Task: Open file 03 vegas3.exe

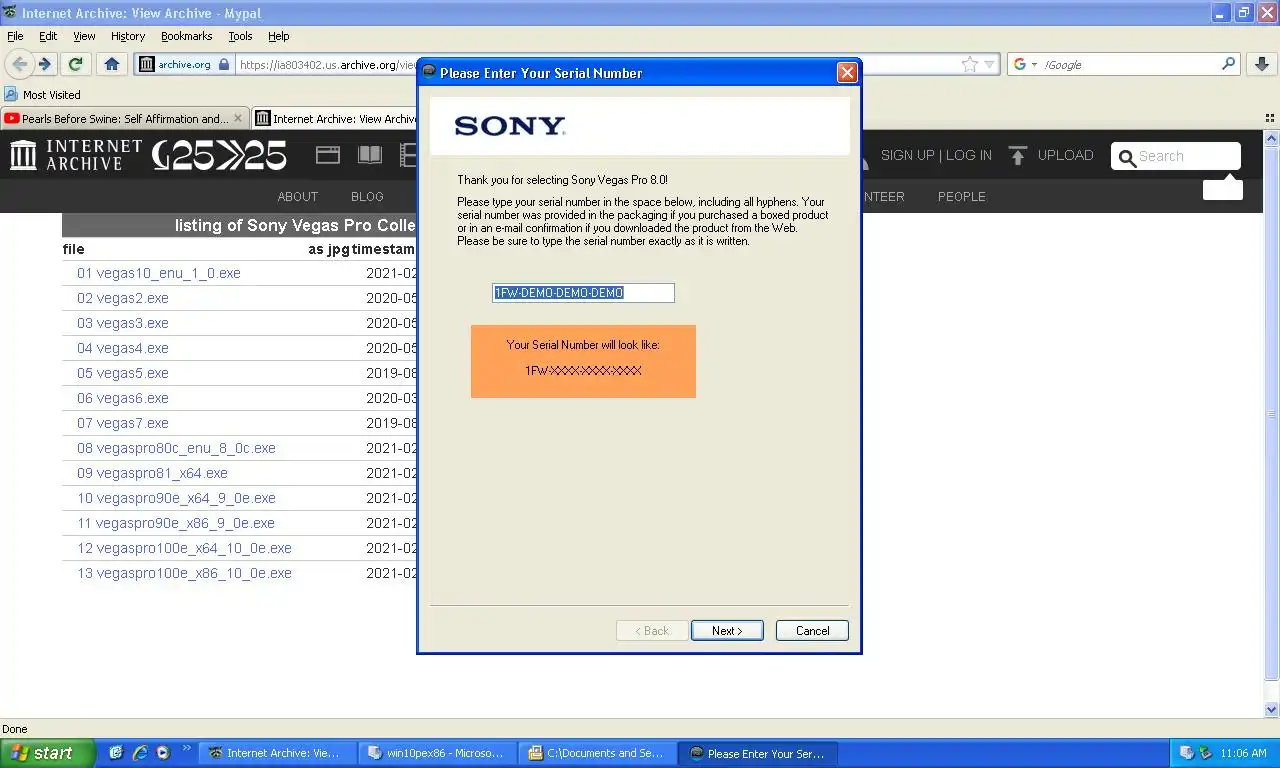Action: [x=123, y=323]
